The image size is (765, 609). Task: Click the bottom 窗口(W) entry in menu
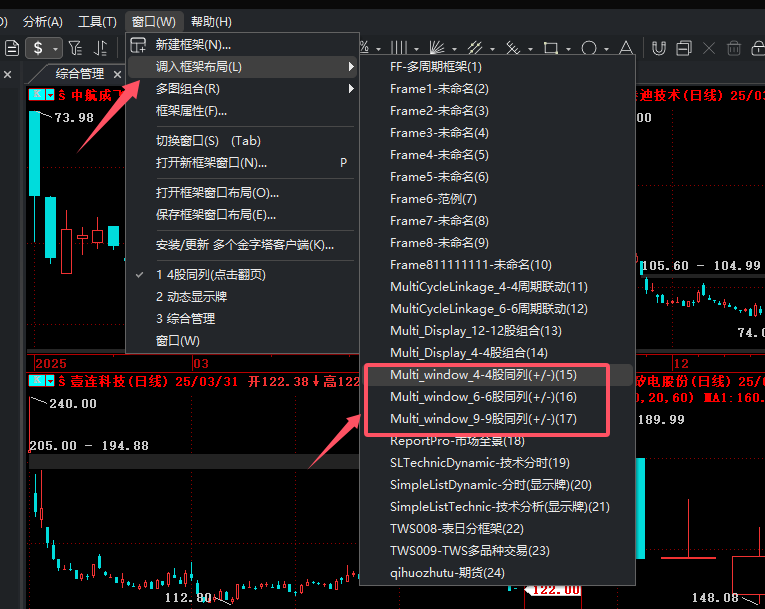242,341
